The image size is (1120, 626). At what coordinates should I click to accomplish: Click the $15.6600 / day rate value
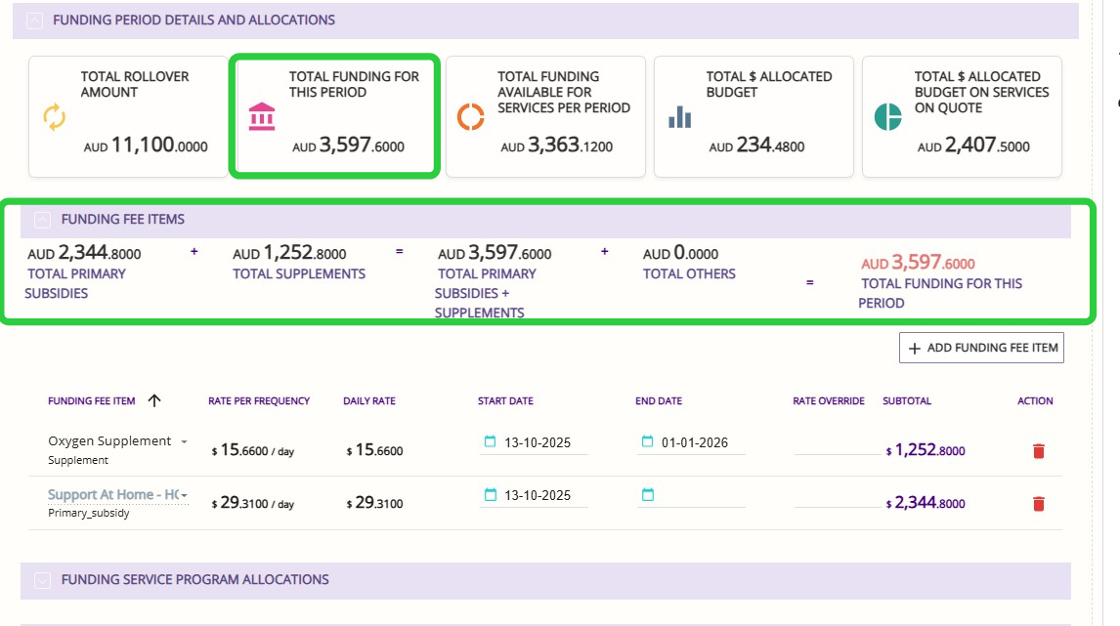click(253, 450)
